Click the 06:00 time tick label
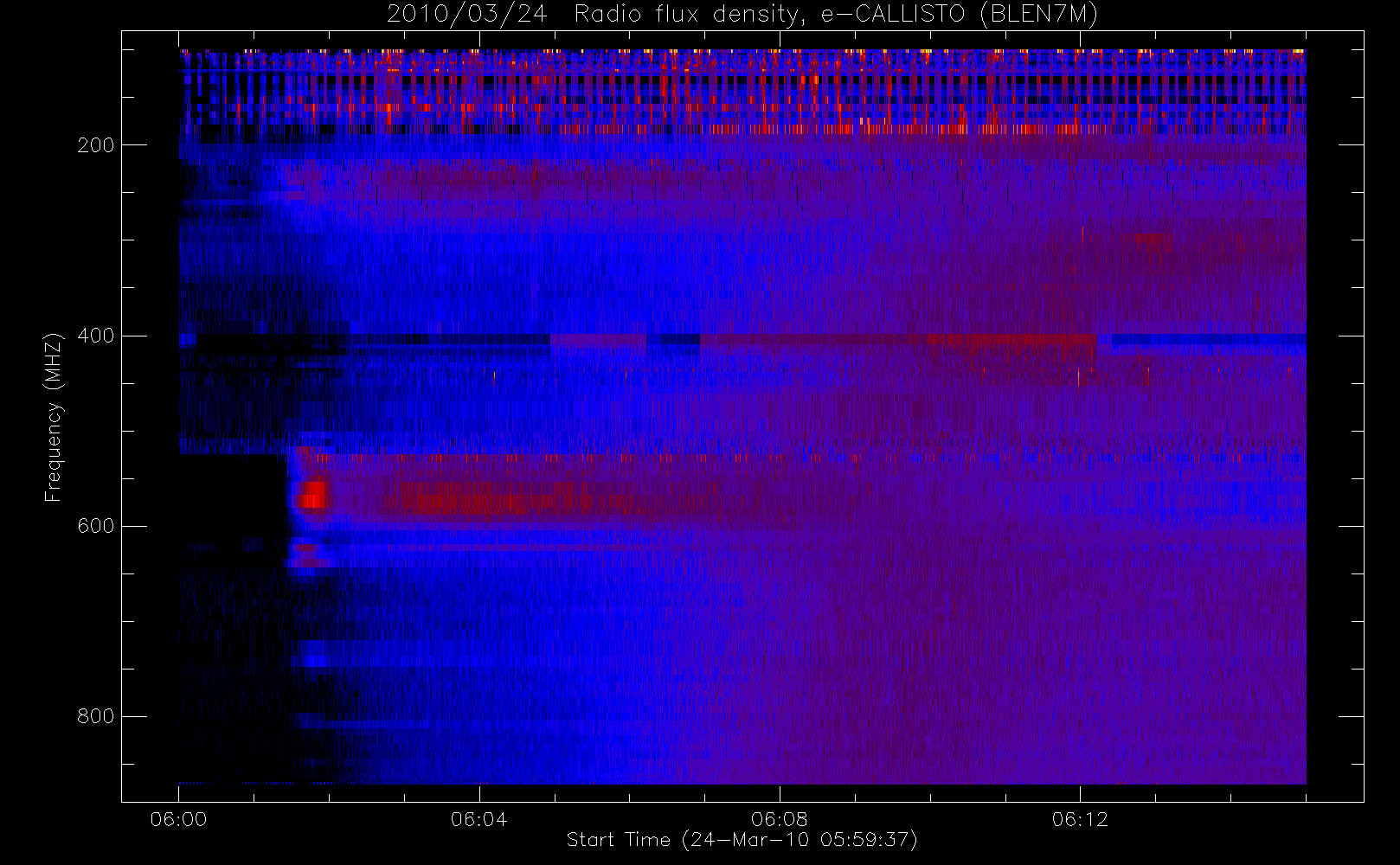The width and height of the screenshot is (1400, 865). tap(178, 819)
